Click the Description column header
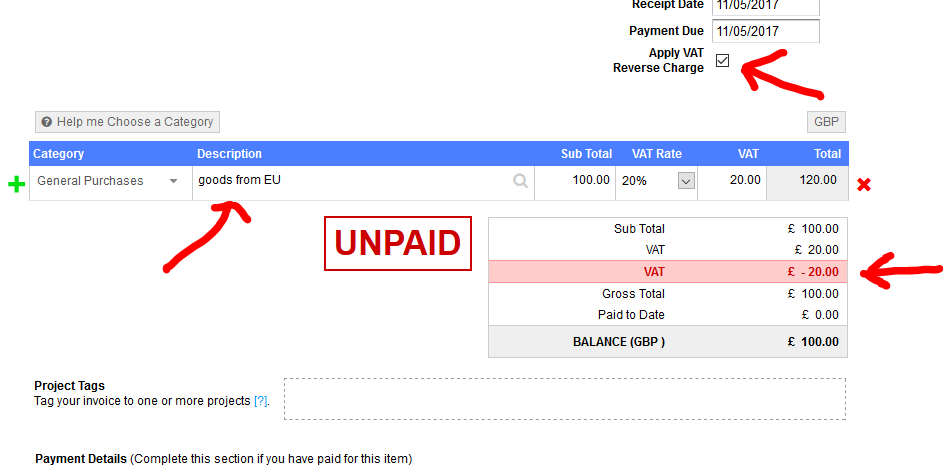This screenshot has width=943, height=473. click(x=229, y=153)
